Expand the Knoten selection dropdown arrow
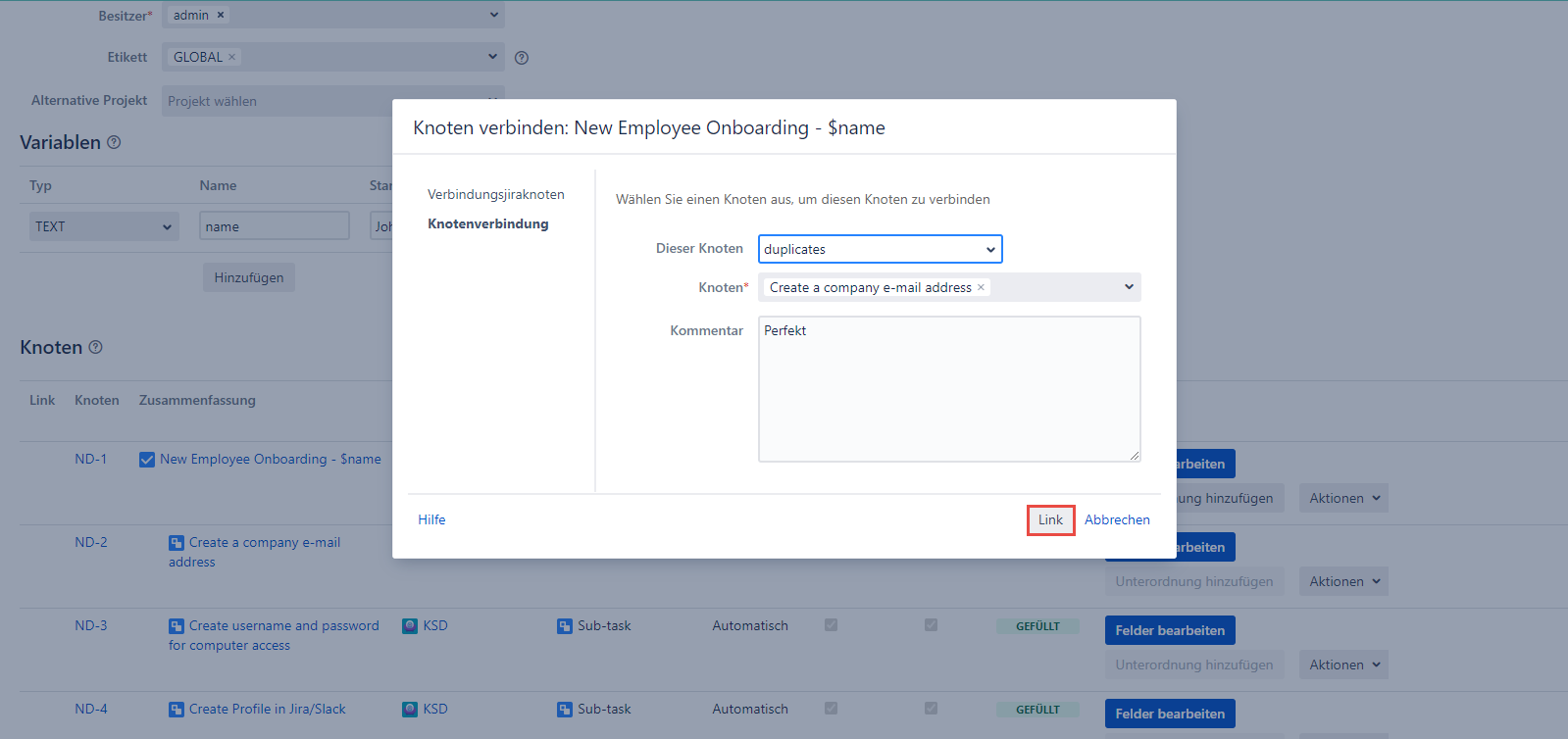This screenshot has width=1568, height=739. click(x=1129, y=287)
